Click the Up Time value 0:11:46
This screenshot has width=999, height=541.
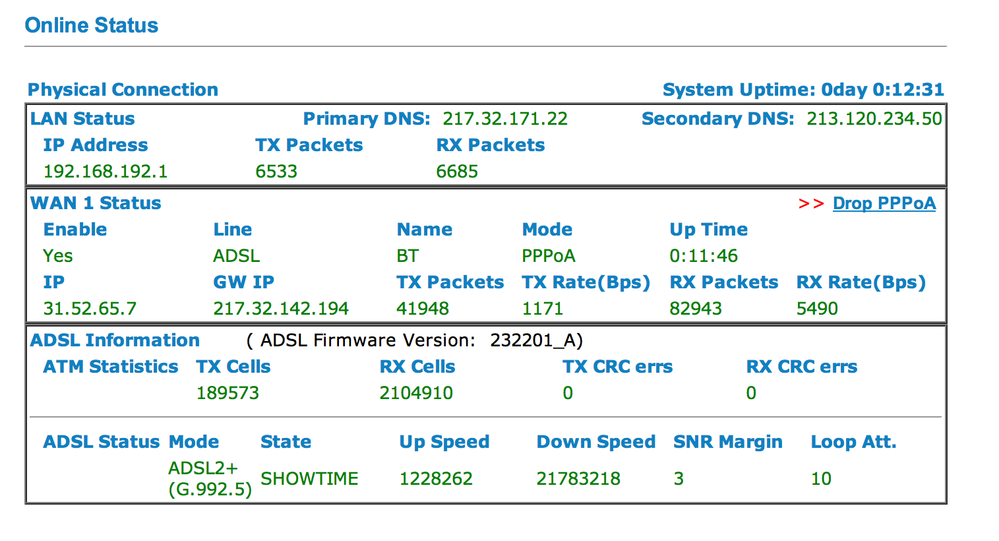coord(703,256)
